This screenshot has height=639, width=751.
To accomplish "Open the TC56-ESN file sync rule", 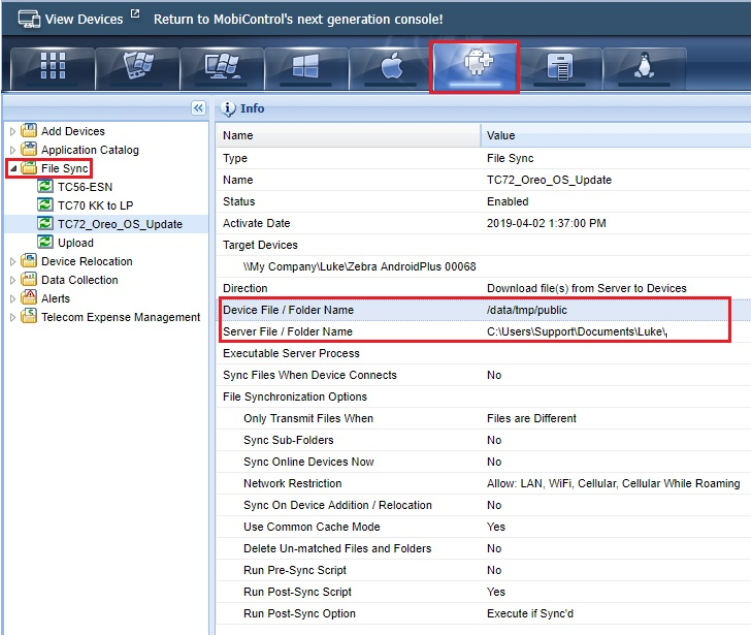I will [x=85, y=187].
